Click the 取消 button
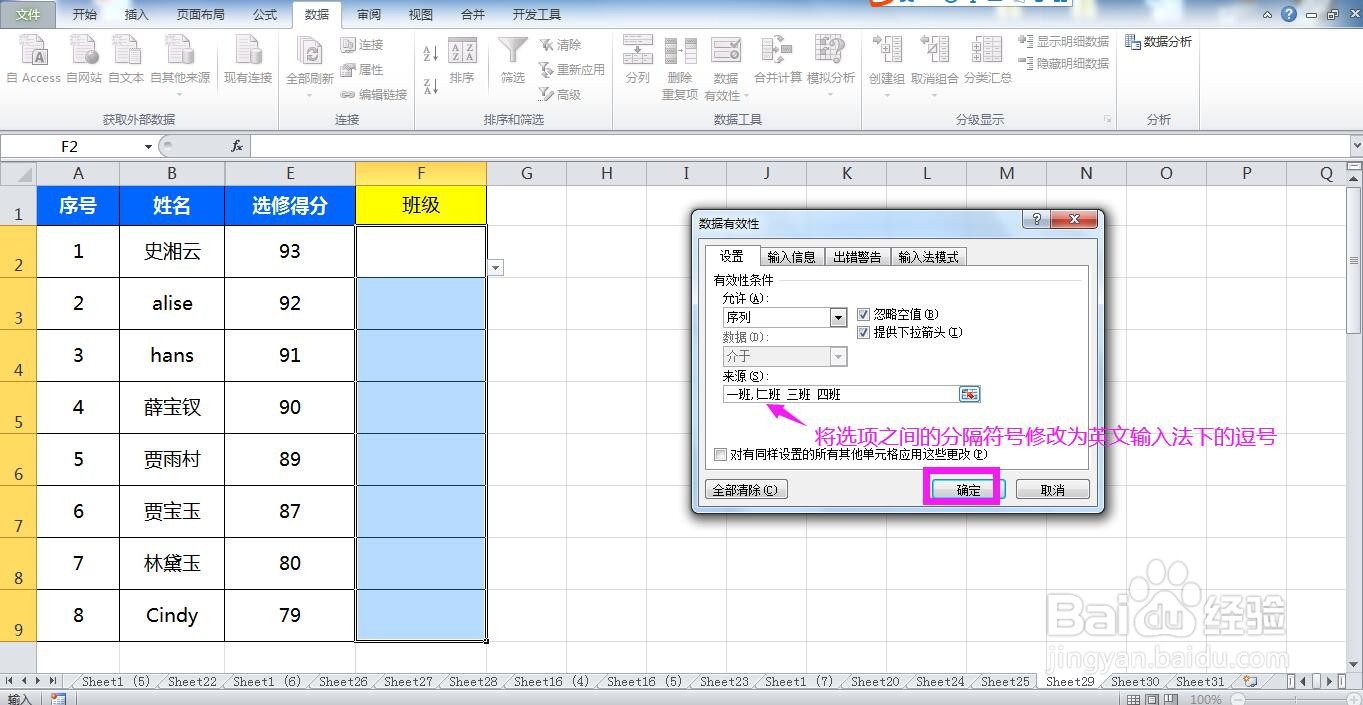The image size is (1363, 705). point(1052,490)
